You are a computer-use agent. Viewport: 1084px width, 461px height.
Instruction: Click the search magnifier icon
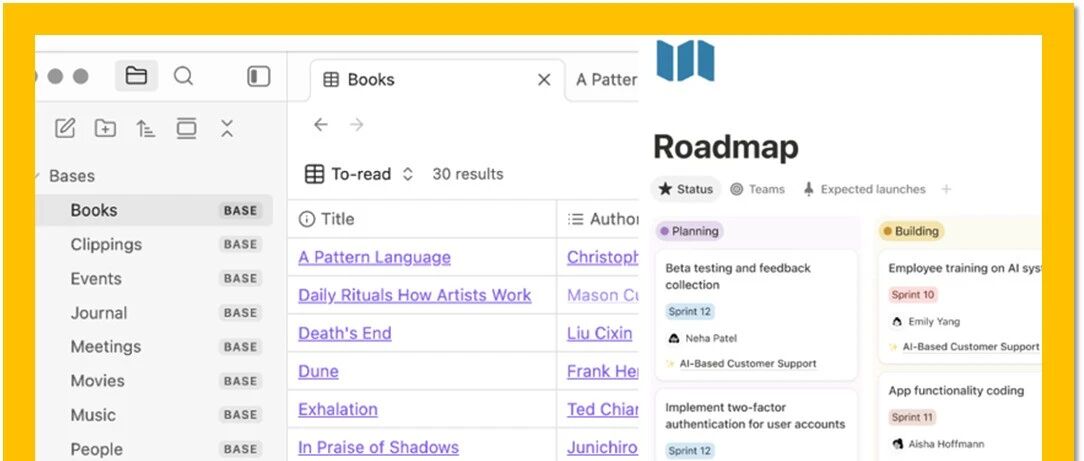(183, 76)
